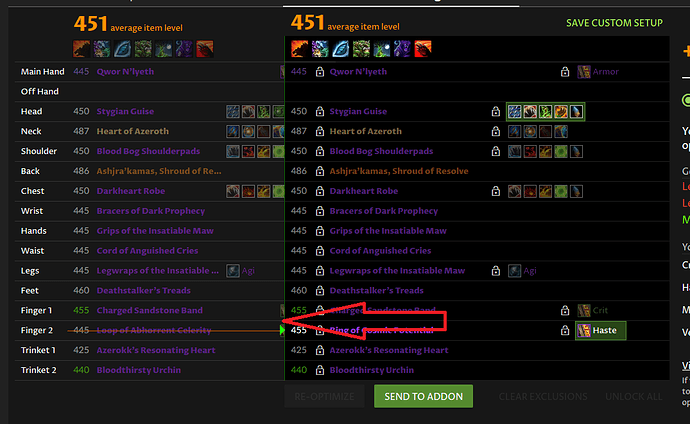Click last azerite icon on optimized Blood Bog Shoulderpads

click(x=576, y=151)
